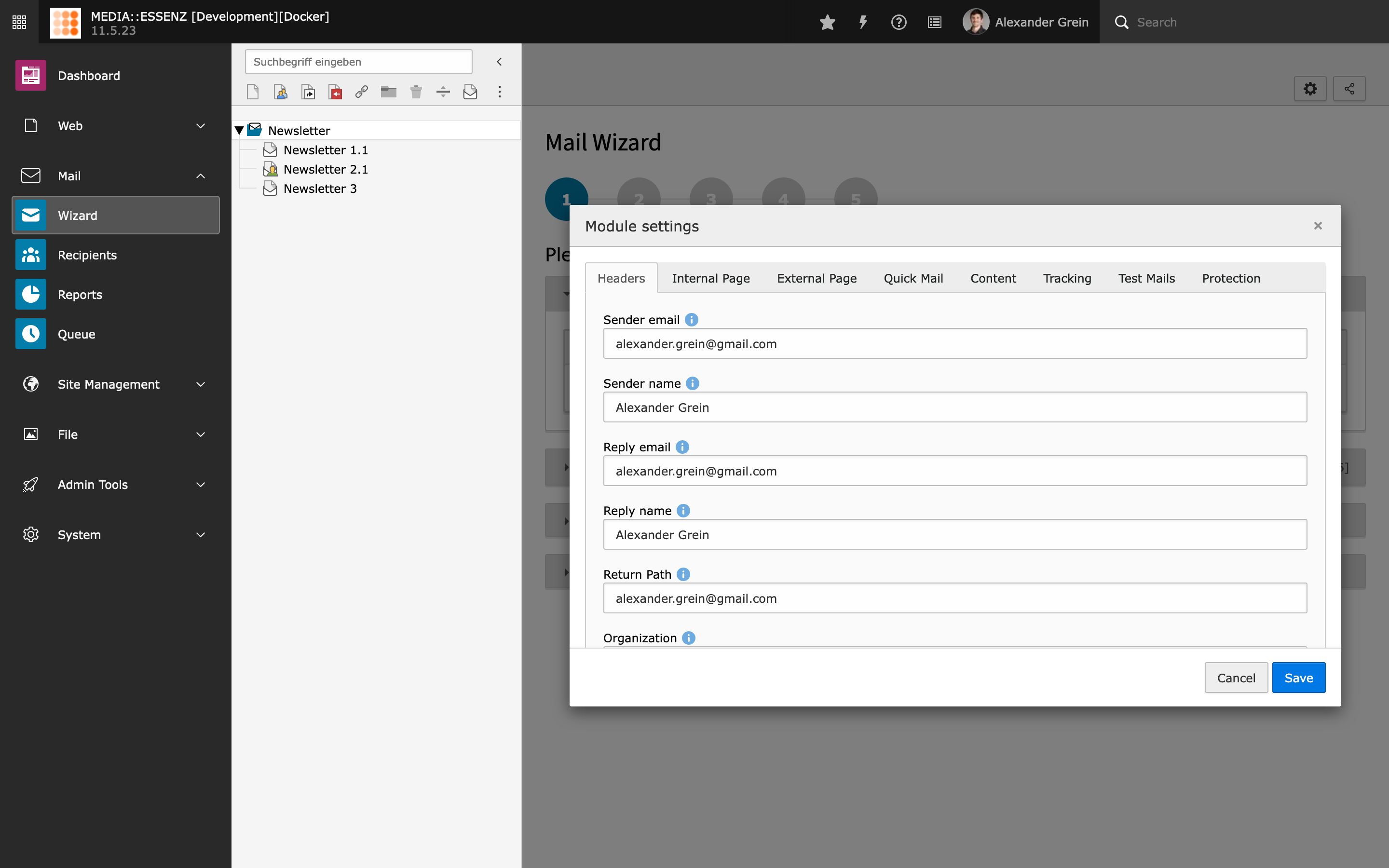Select the mail page icon in toolbar
1389x868 pixels.
click(470, 92)
